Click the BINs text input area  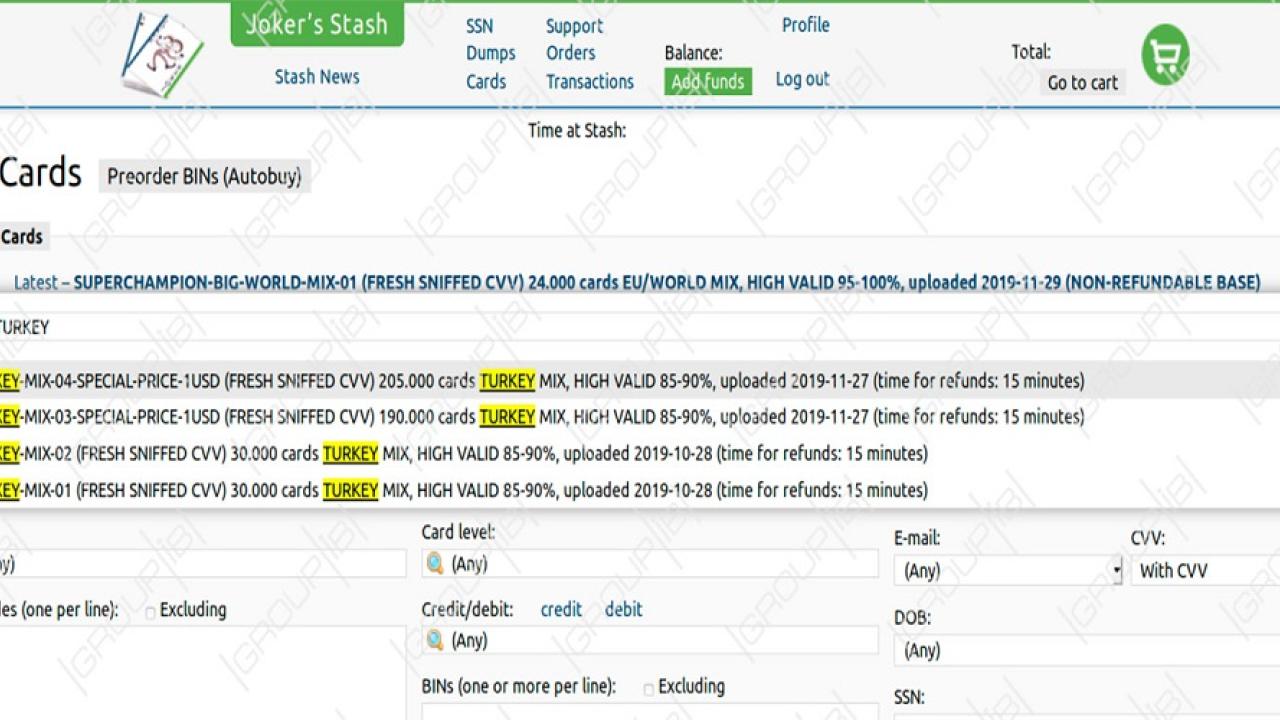(x=650, y=711)
